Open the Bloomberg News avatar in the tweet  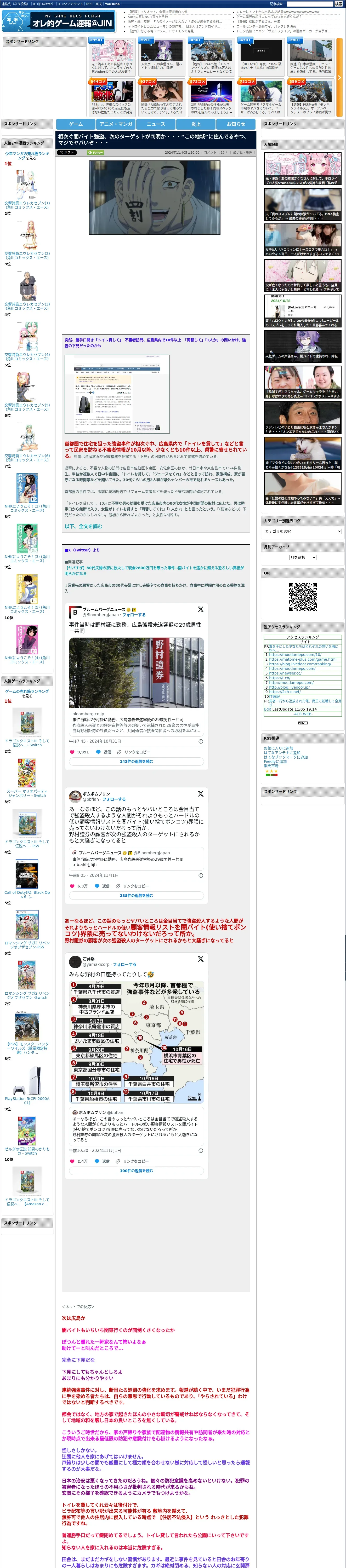tap(75, 612)
